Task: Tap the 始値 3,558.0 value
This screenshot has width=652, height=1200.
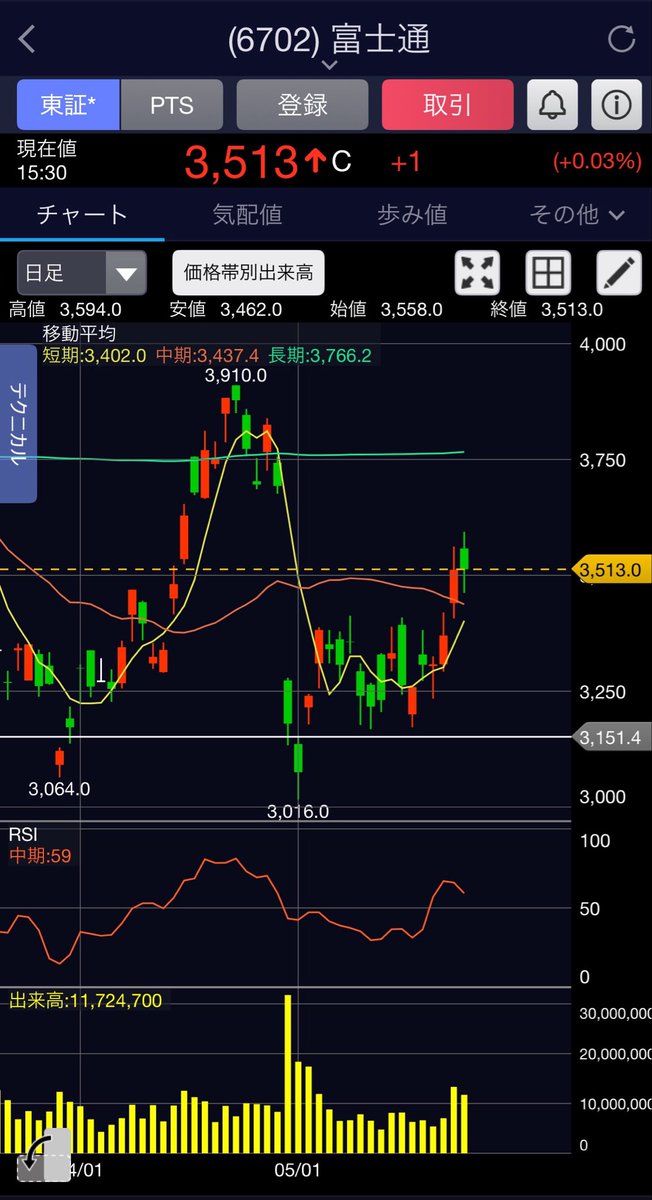Action: coord(410,310)
